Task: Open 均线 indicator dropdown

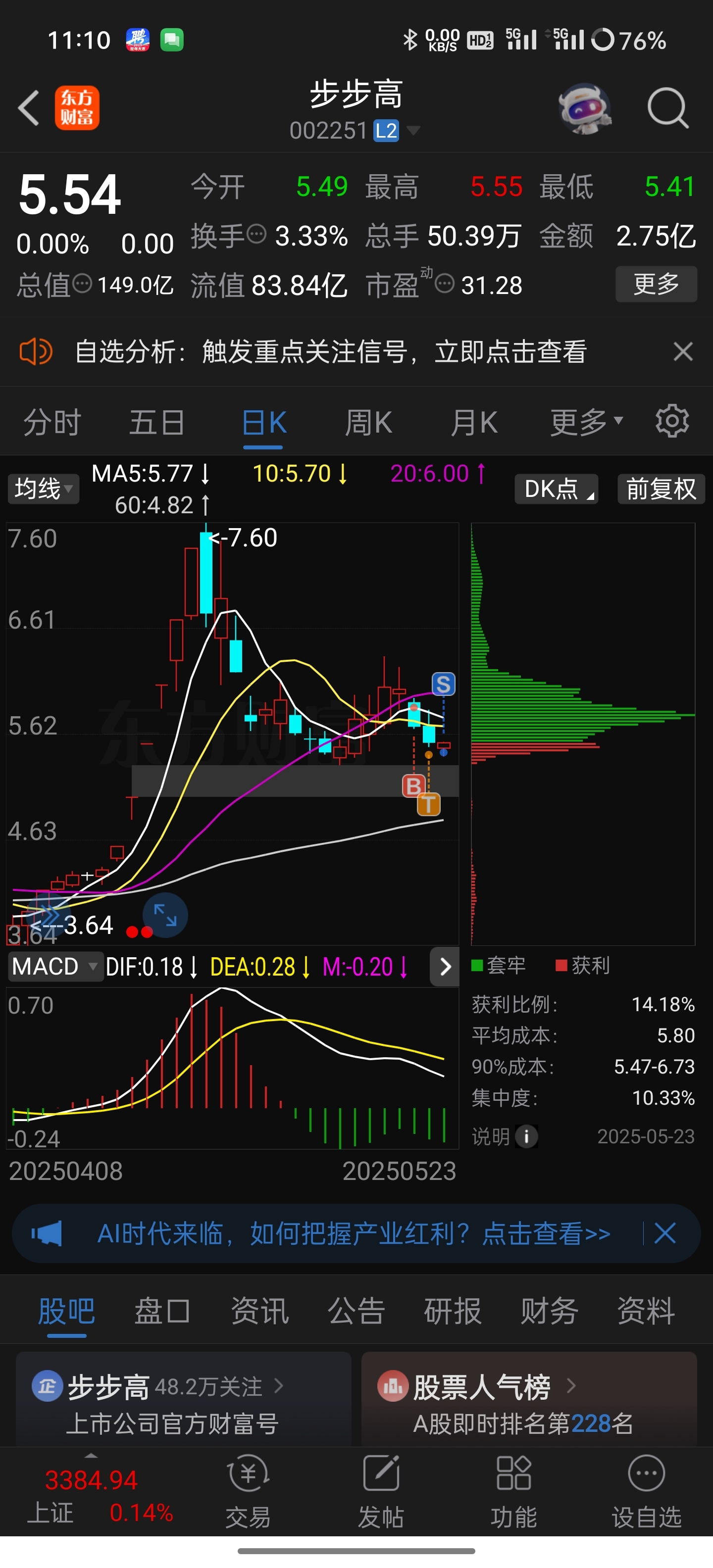Action: (x=43, y=489)
